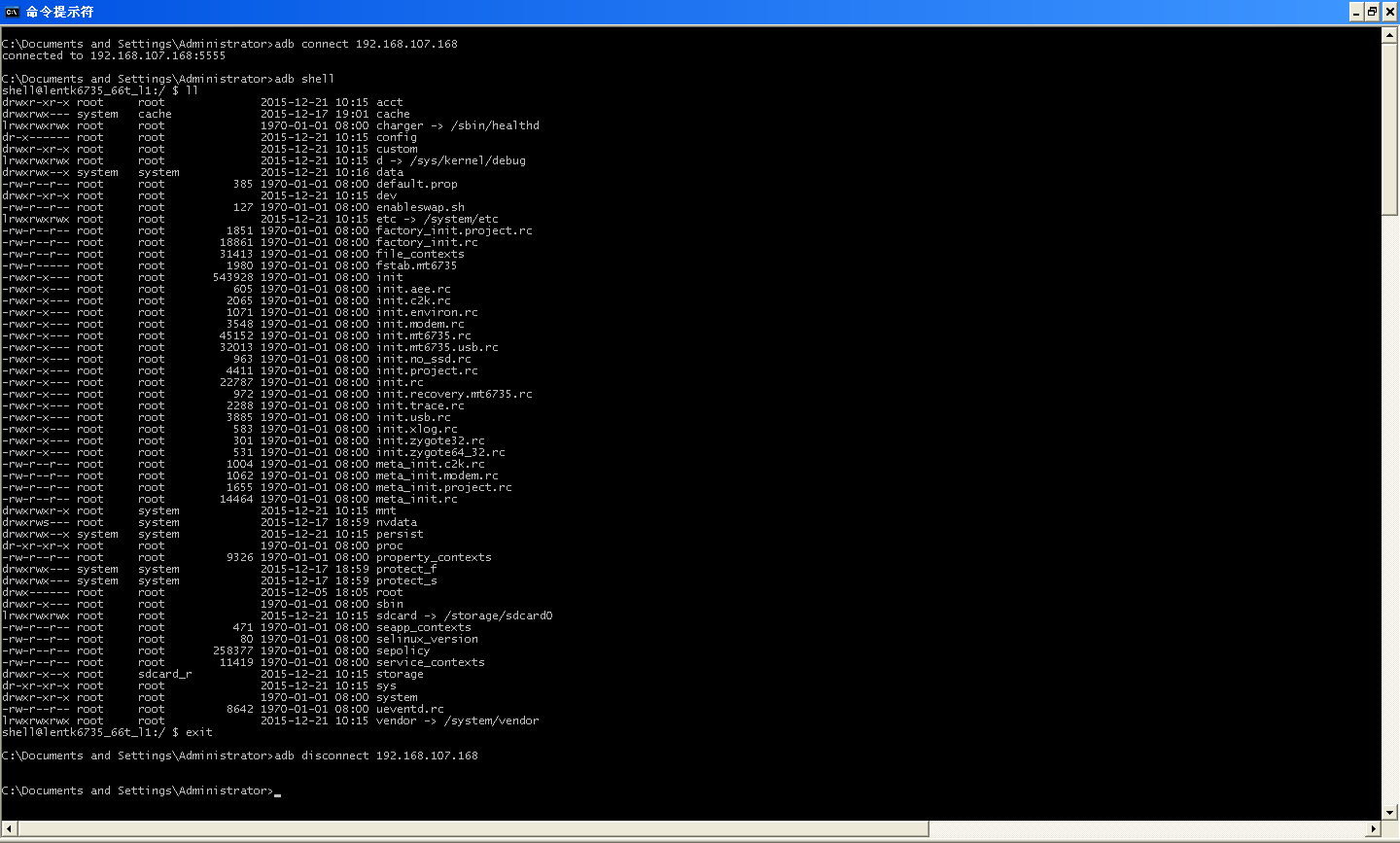This screenshot has height=843, width=1400.
Task: Click the active prompt line at bottom
Action: click(x=141, y=790)
